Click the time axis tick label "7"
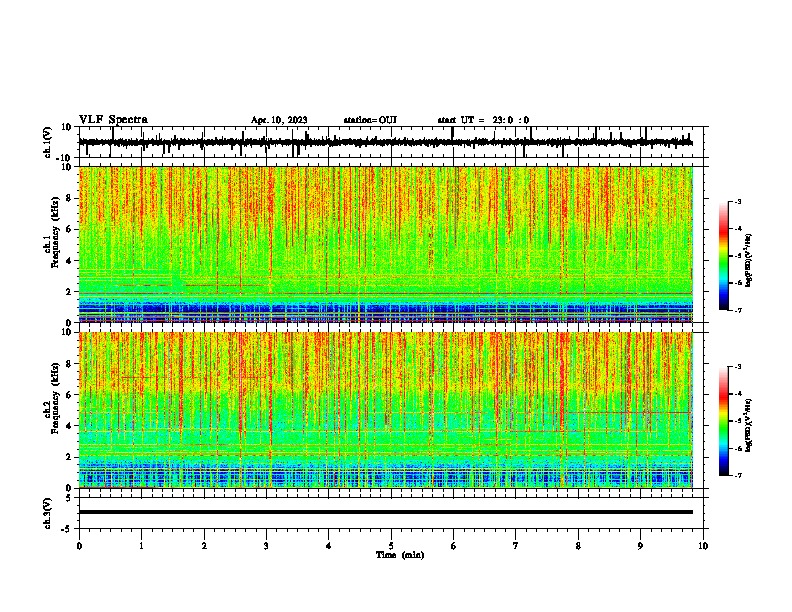 [516, 546]
